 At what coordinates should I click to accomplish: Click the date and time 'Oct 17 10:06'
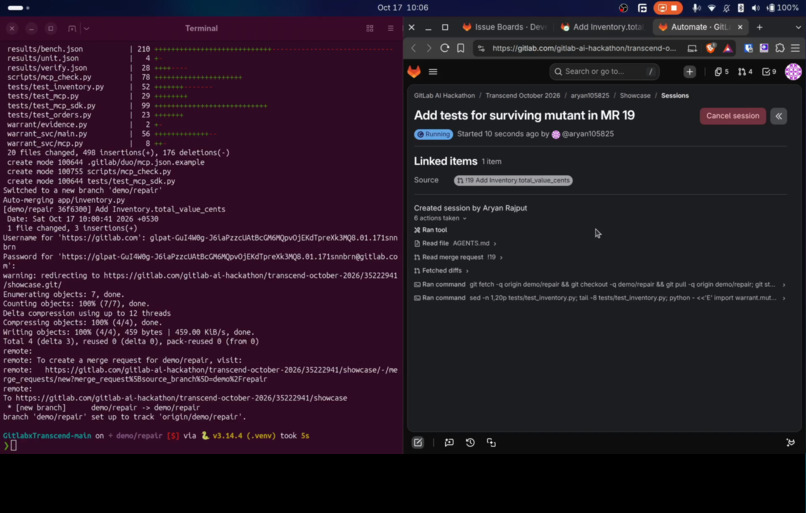(402, 8)
